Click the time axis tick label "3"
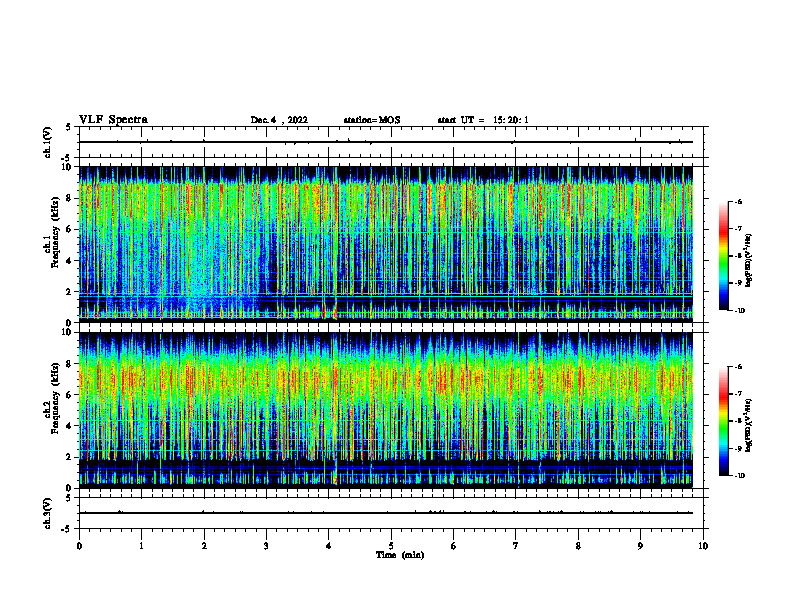This screenshot has height=612, width=792. [266, 546]
